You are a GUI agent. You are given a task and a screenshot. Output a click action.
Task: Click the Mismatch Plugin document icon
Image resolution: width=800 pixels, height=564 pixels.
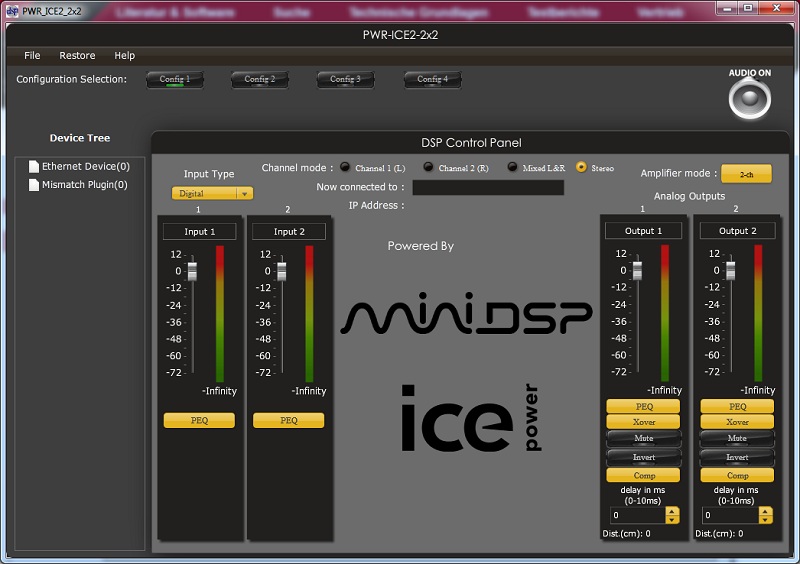point(34,185)
